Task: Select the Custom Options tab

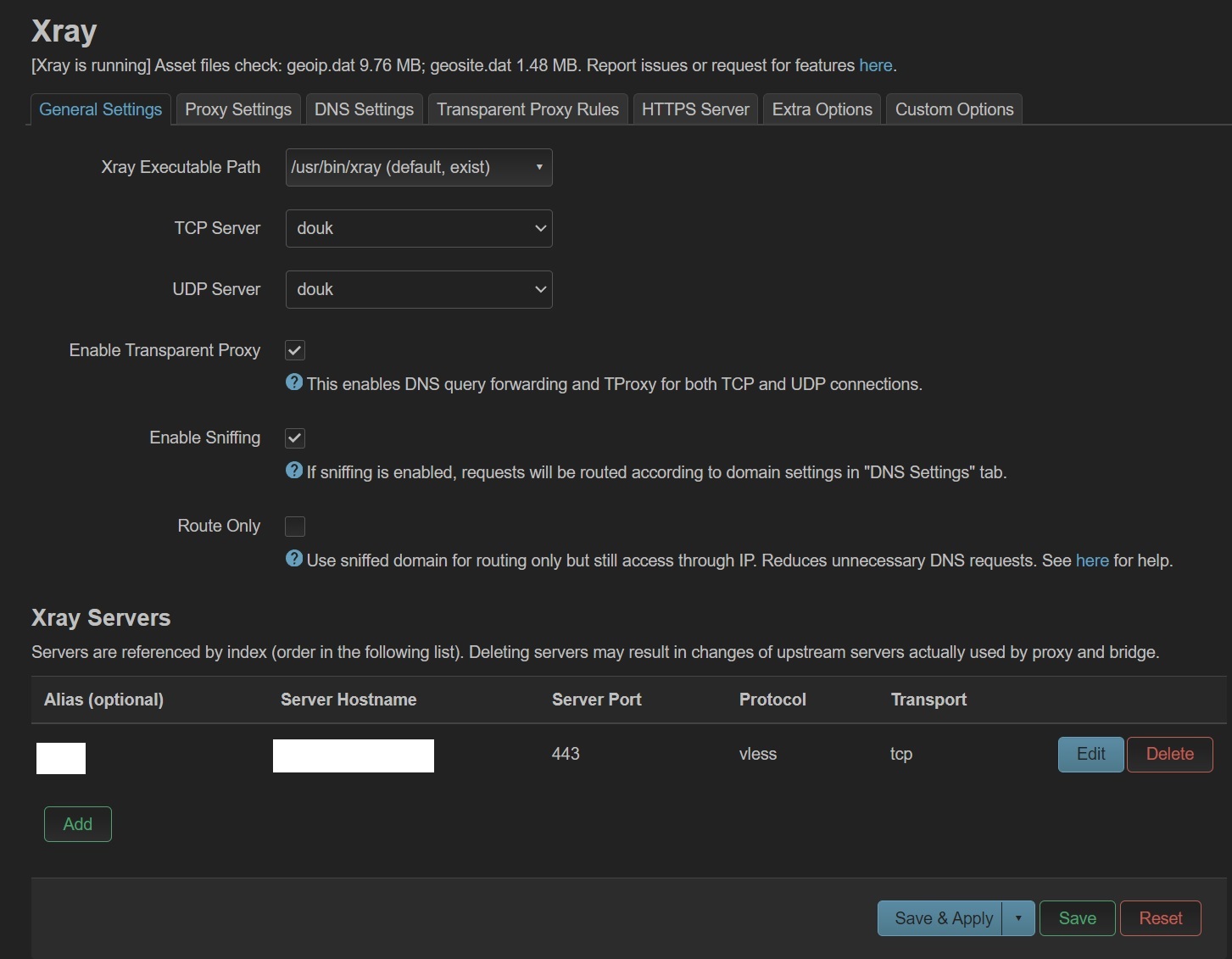Action: 955,109
